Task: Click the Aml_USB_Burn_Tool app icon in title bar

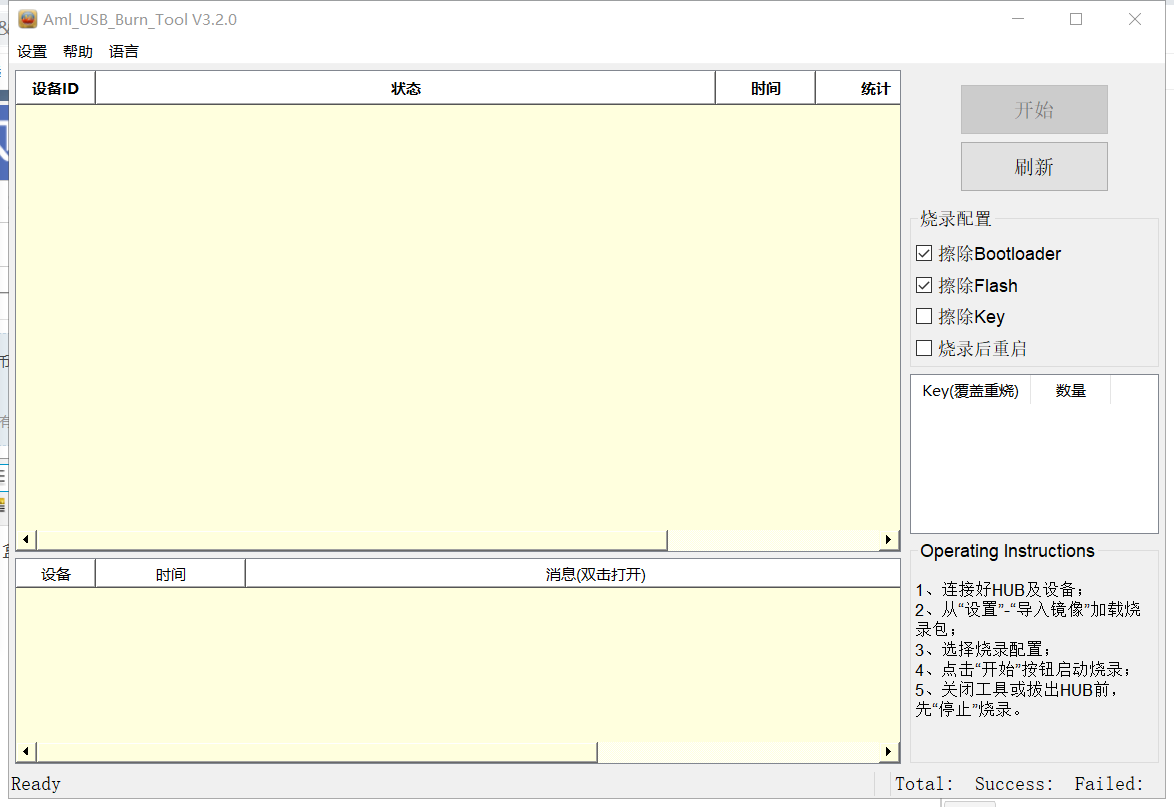Action: tap(27, 19)
